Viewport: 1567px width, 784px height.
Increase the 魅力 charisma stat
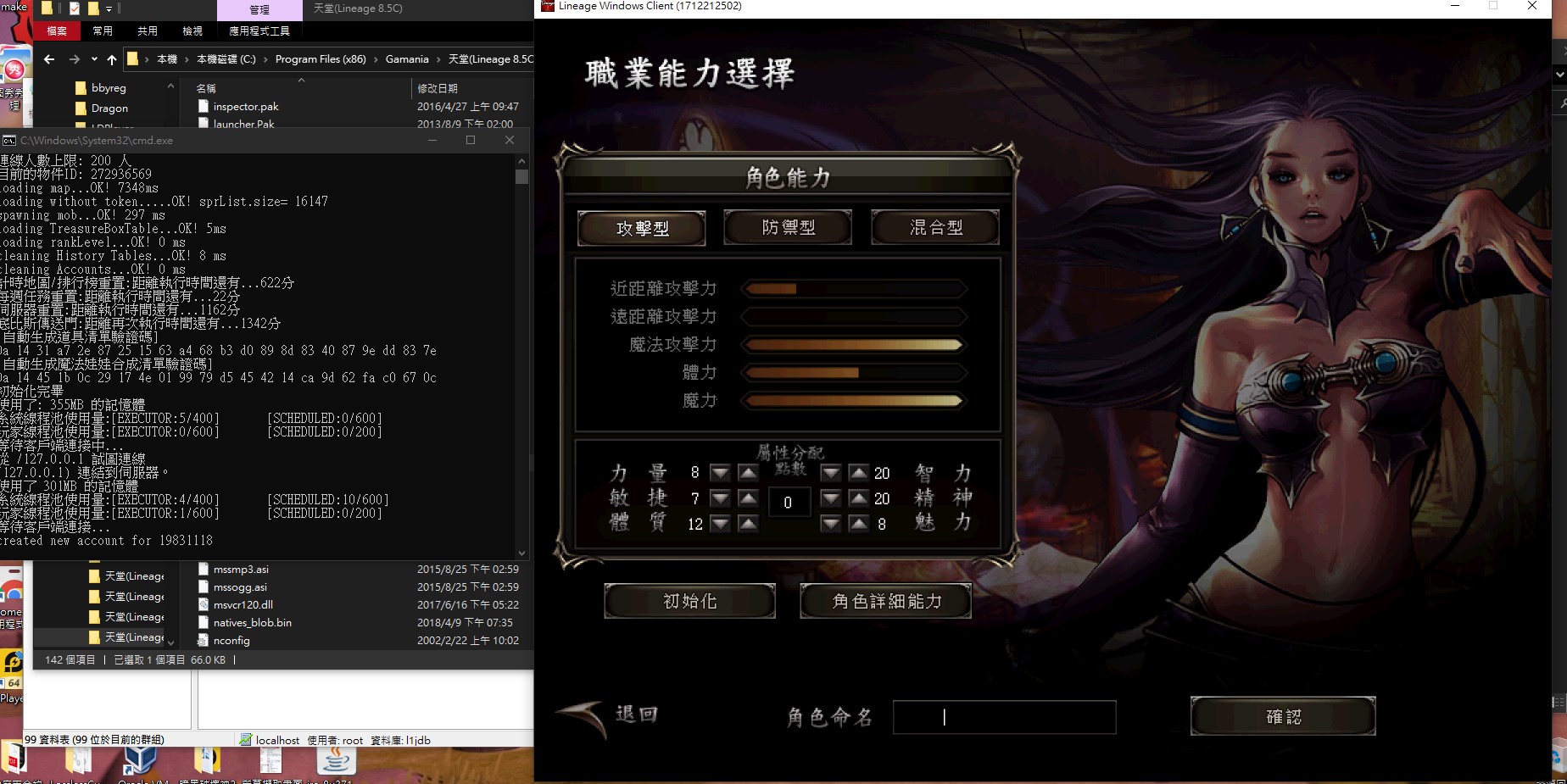(x=859, y=524)
